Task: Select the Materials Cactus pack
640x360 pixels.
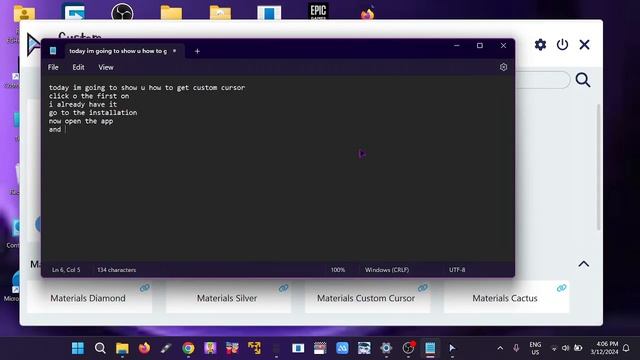Action: (x=506, y=298)
